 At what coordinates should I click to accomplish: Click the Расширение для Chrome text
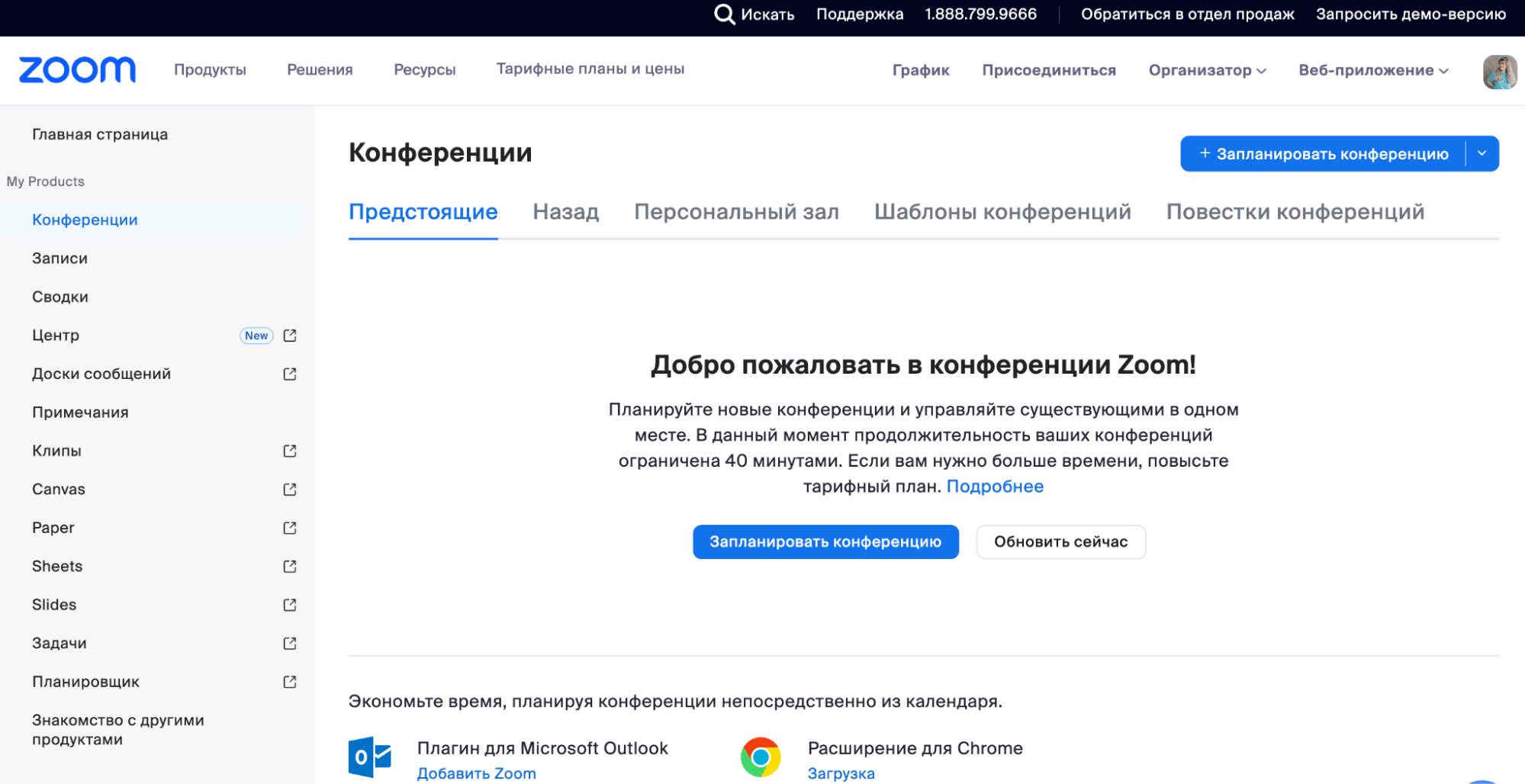point(915,748)
